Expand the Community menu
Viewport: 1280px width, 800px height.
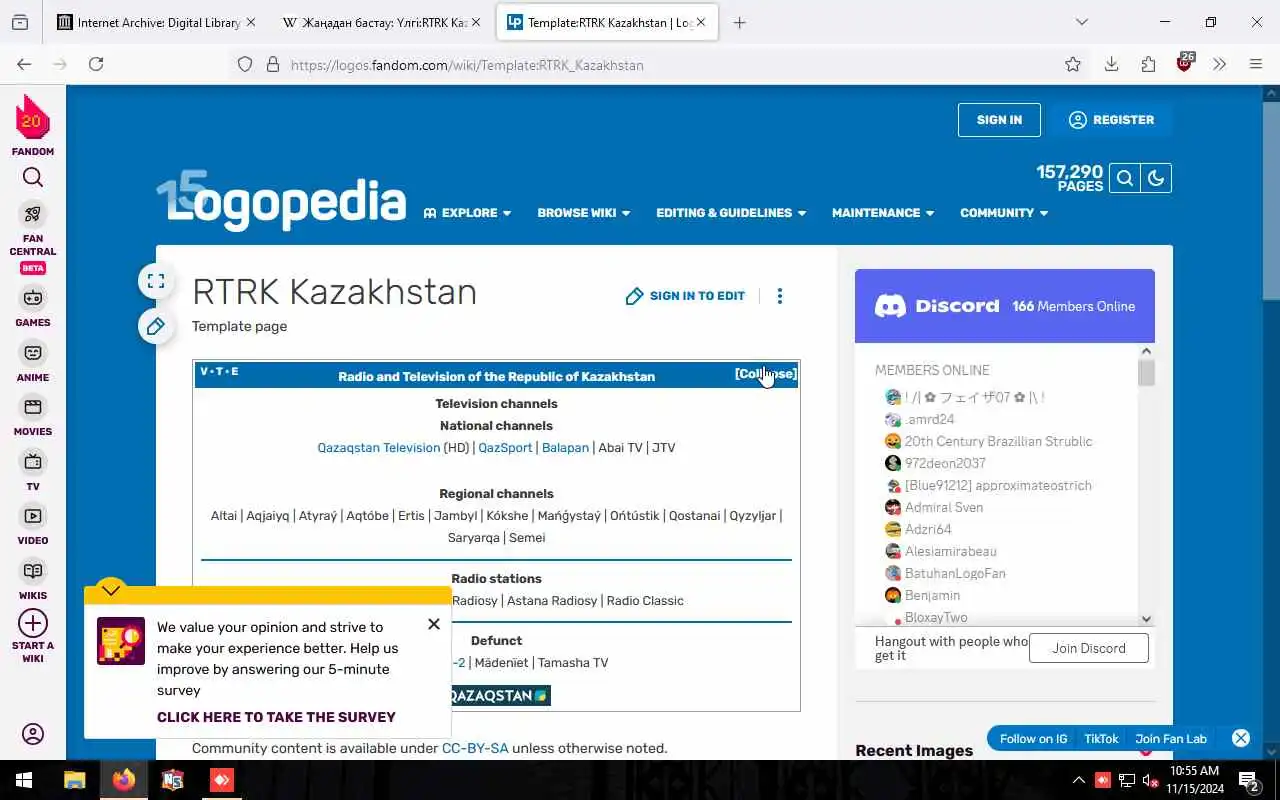(x=1004, y=213)
